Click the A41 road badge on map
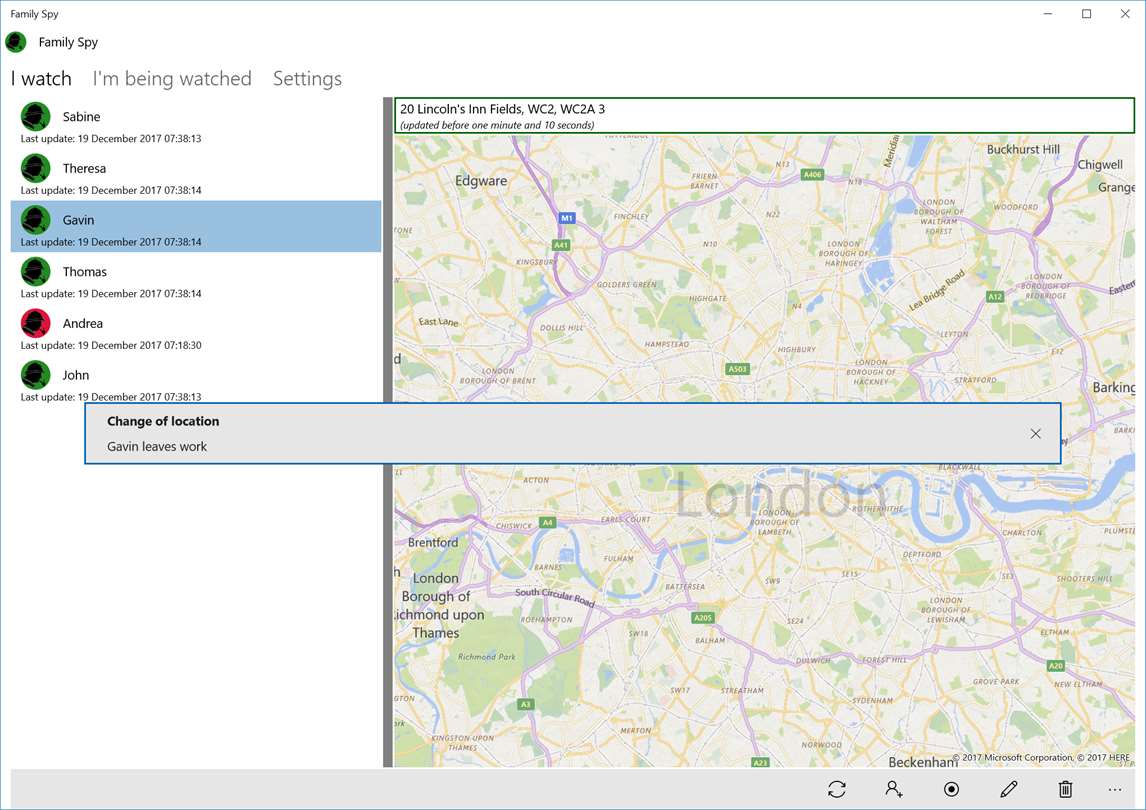The image size is (1146, 810). pyautogui.click(x=561, y=245)
